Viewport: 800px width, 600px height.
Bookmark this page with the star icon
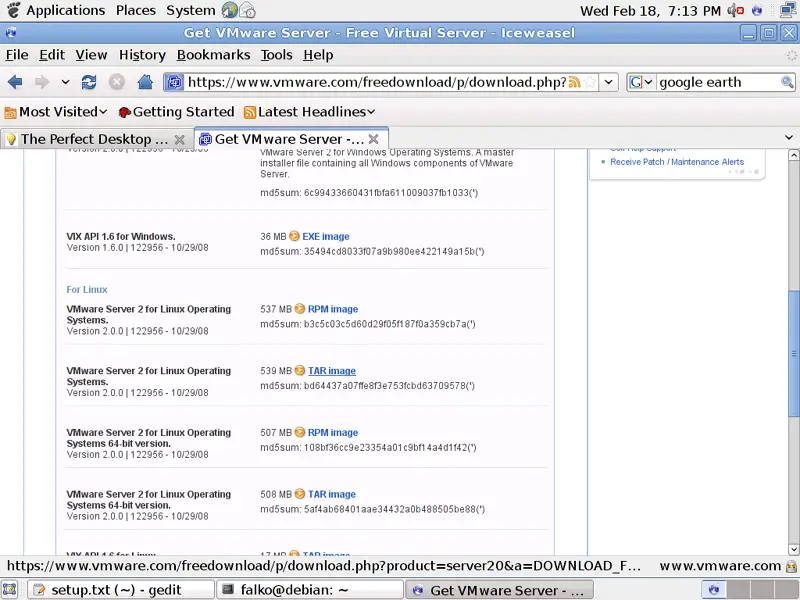pyautogui.click(x=590, y=82)
